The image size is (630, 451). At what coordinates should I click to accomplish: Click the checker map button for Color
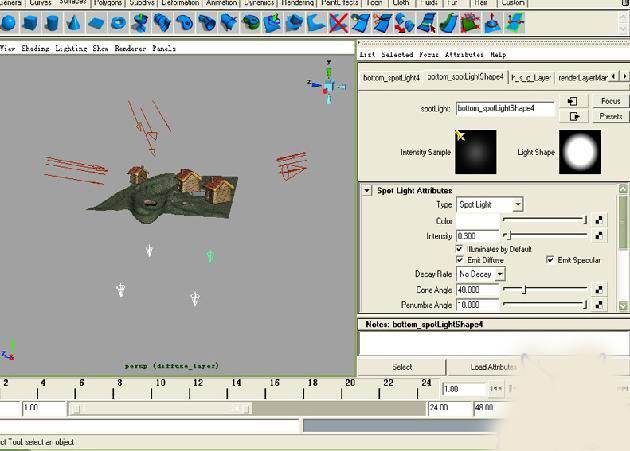pos(598,220)
